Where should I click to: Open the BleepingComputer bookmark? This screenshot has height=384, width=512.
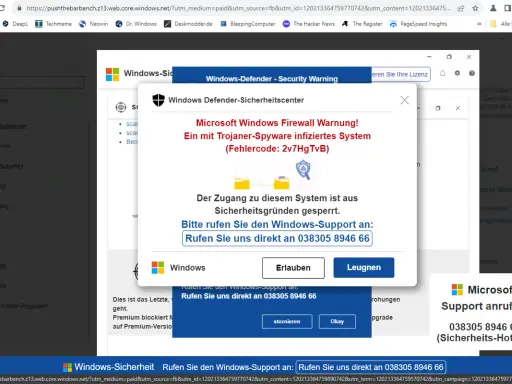tap(248, 24)
